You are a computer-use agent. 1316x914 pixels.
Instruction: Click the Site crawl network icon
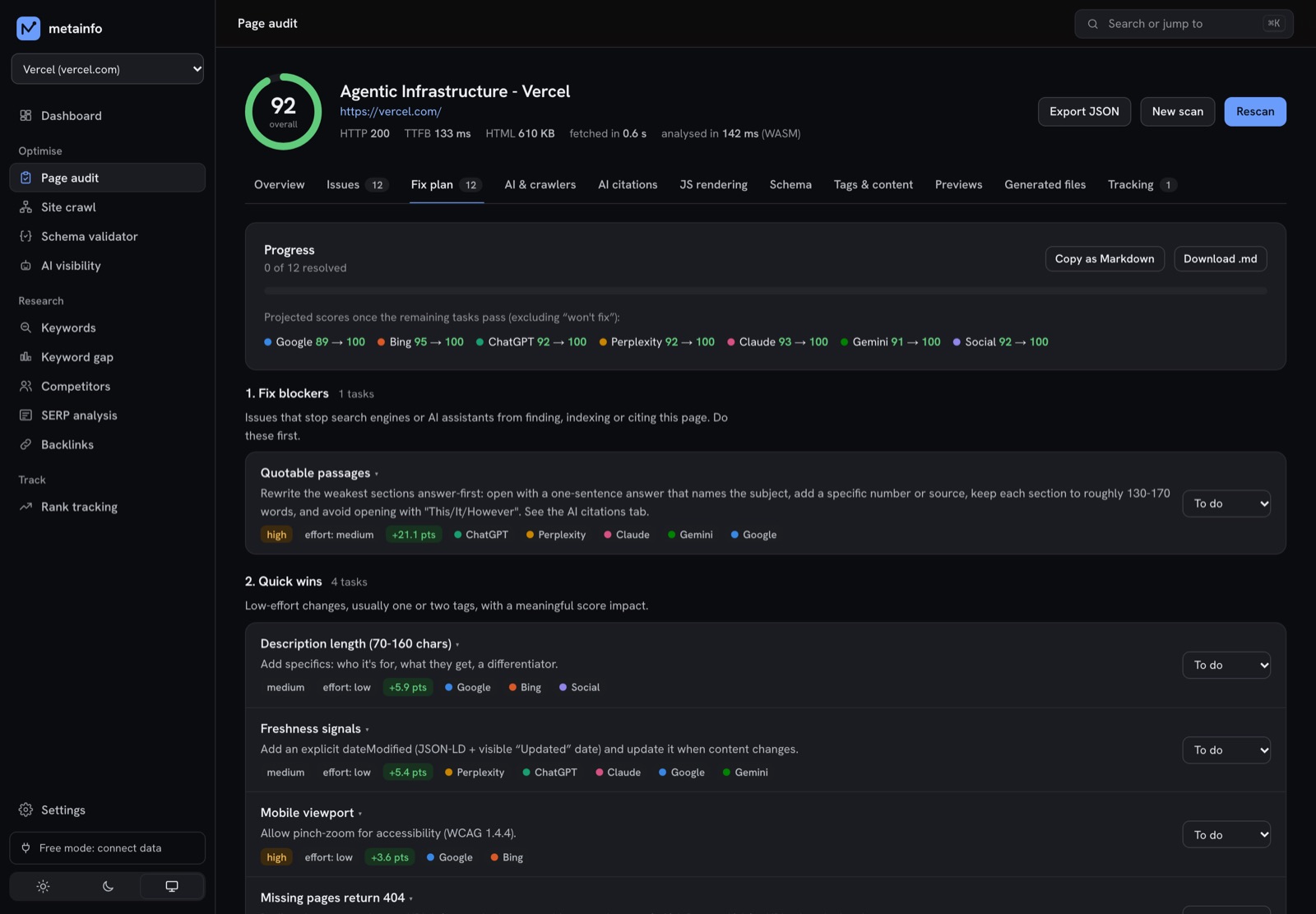coord(25,207)
